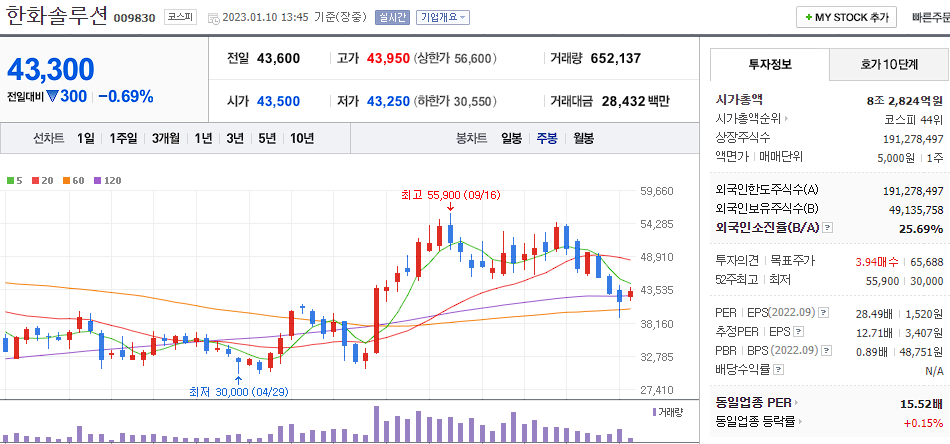Click the arrow icon after 동일업종 등락률
The height and width of the screenshot is (444, 950).
pos(800,422)
